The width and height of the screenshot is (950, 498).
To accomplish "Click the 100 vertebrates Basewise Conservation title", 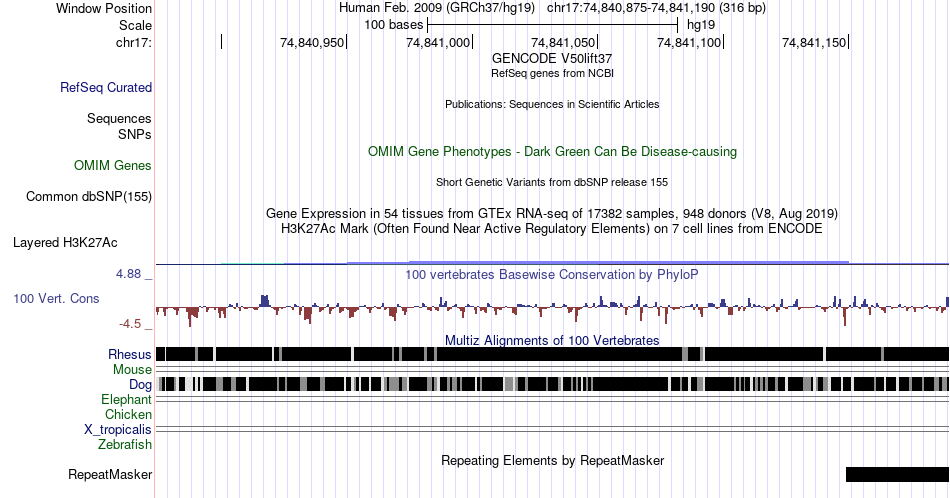I will tap(552, 274).
